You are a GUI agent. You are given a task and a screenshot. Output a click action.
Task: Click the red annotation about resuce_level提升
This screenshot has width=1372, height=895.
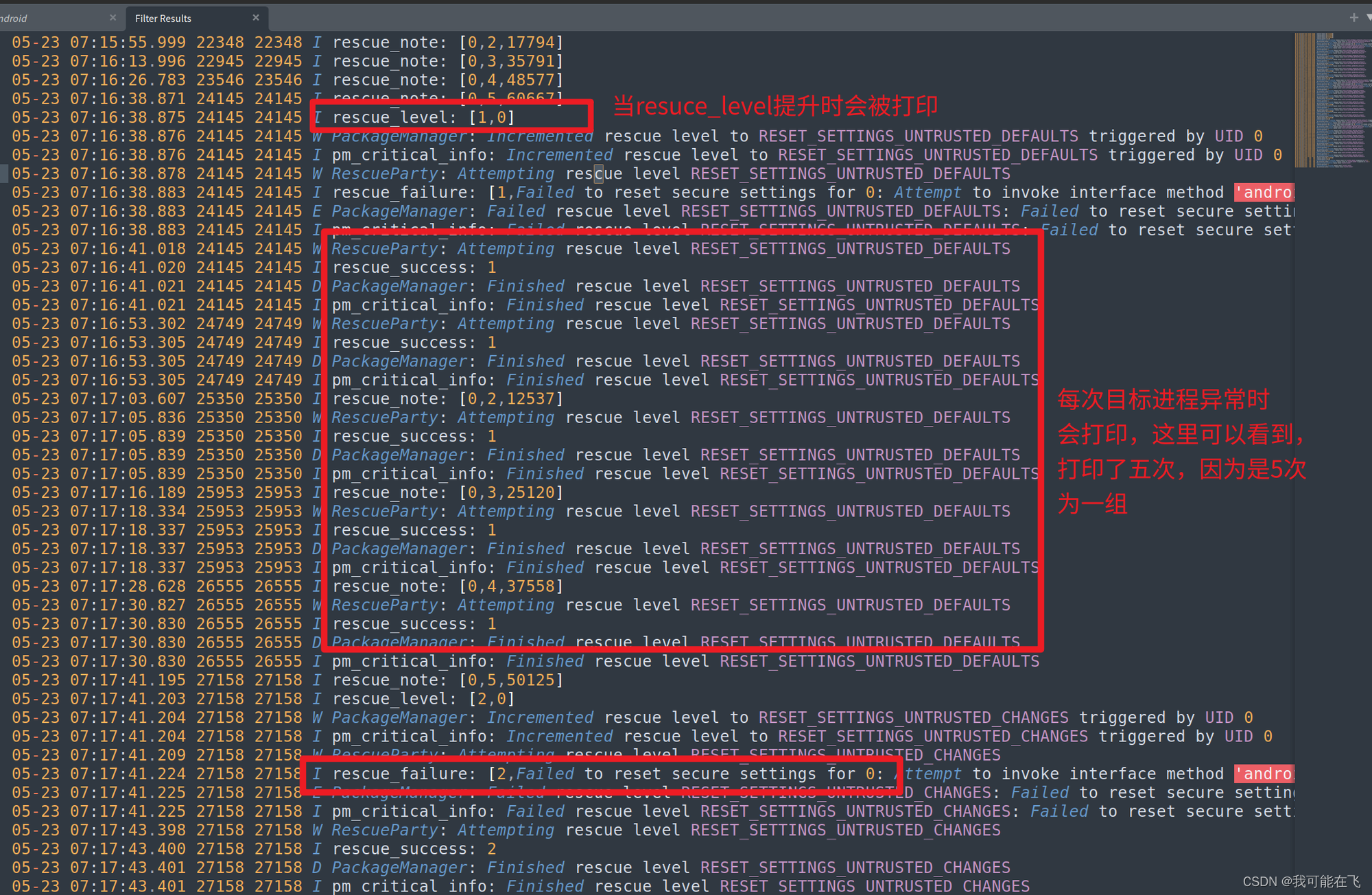774,106
